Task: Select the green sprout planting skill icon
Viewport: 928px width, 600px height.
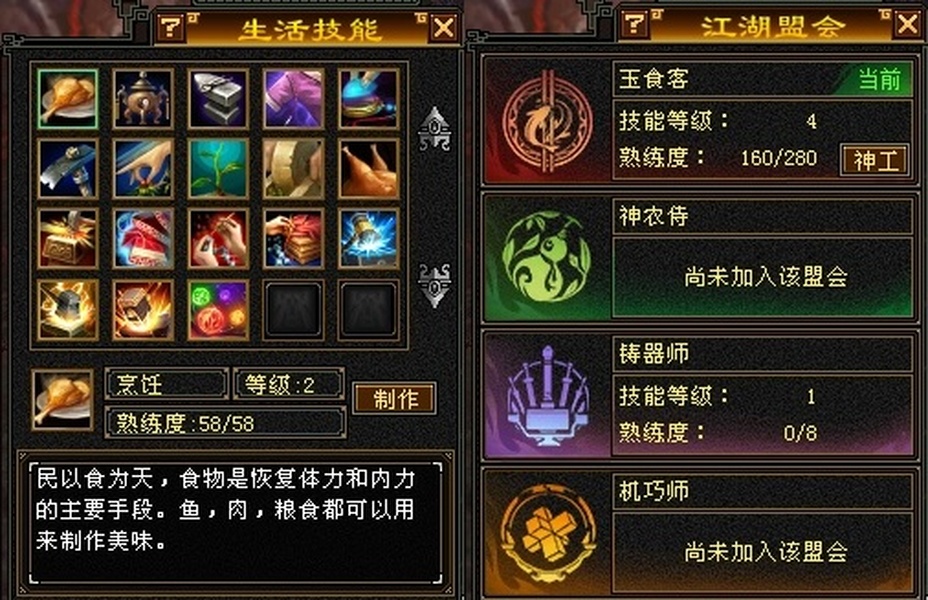Action: 218,169
